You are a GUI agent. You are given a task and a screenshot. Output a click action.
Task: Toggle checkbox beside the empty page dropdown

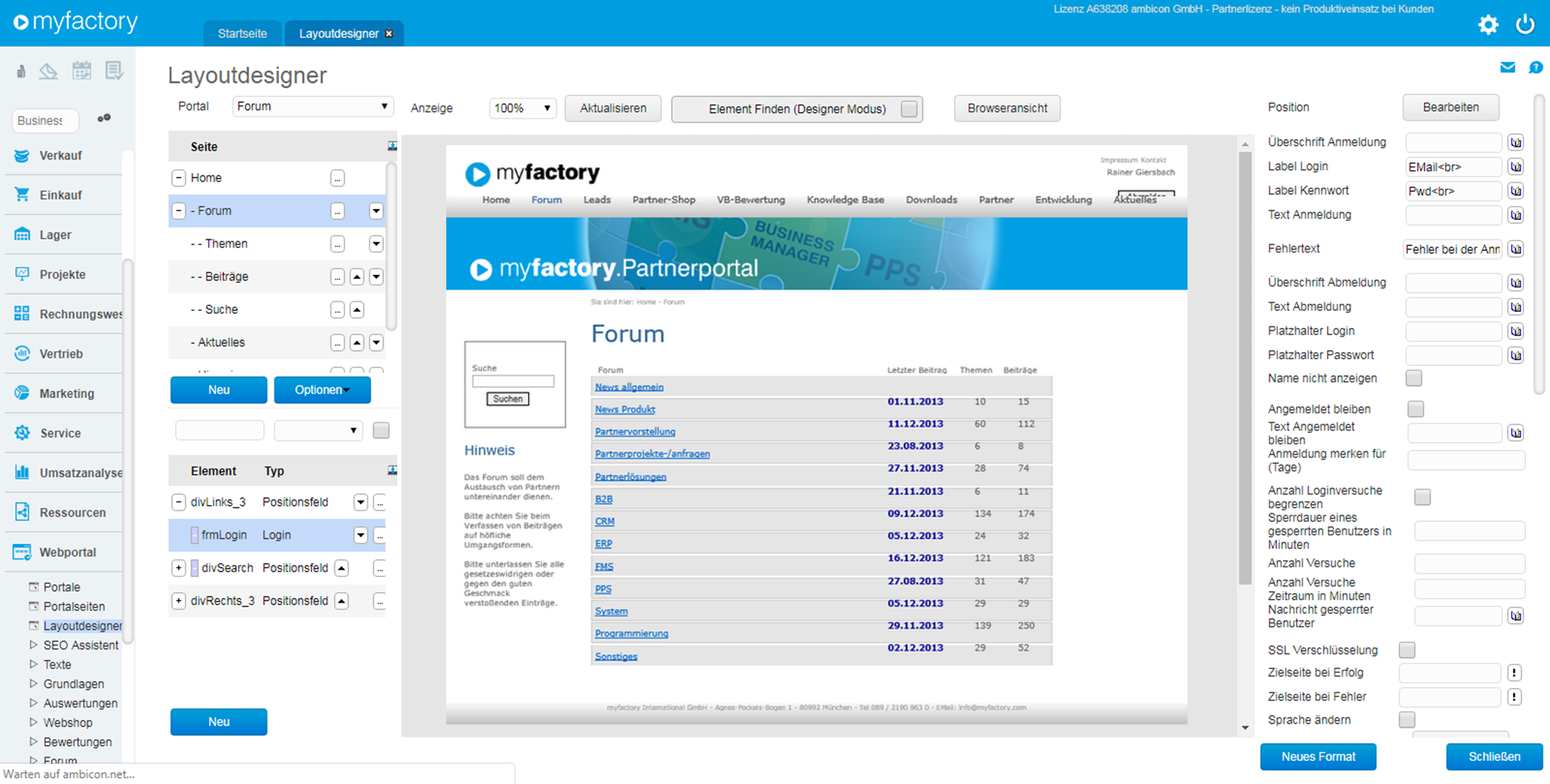pyautogui.click(x=381, y=430)
